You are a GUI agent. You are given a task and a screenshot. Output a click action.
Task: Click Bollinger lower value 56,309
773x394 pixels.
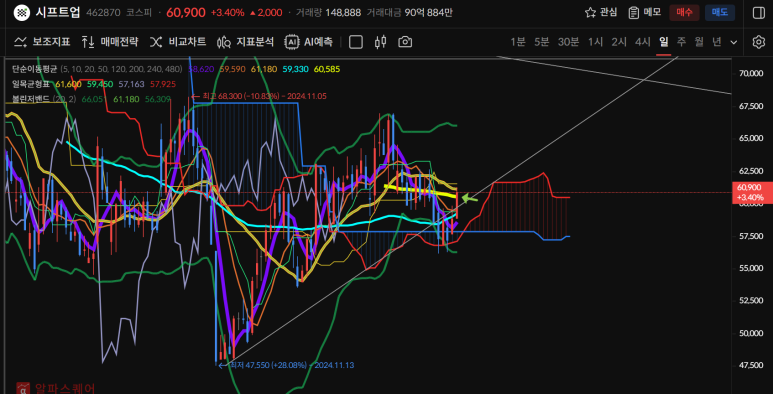[x=158, y=99]
